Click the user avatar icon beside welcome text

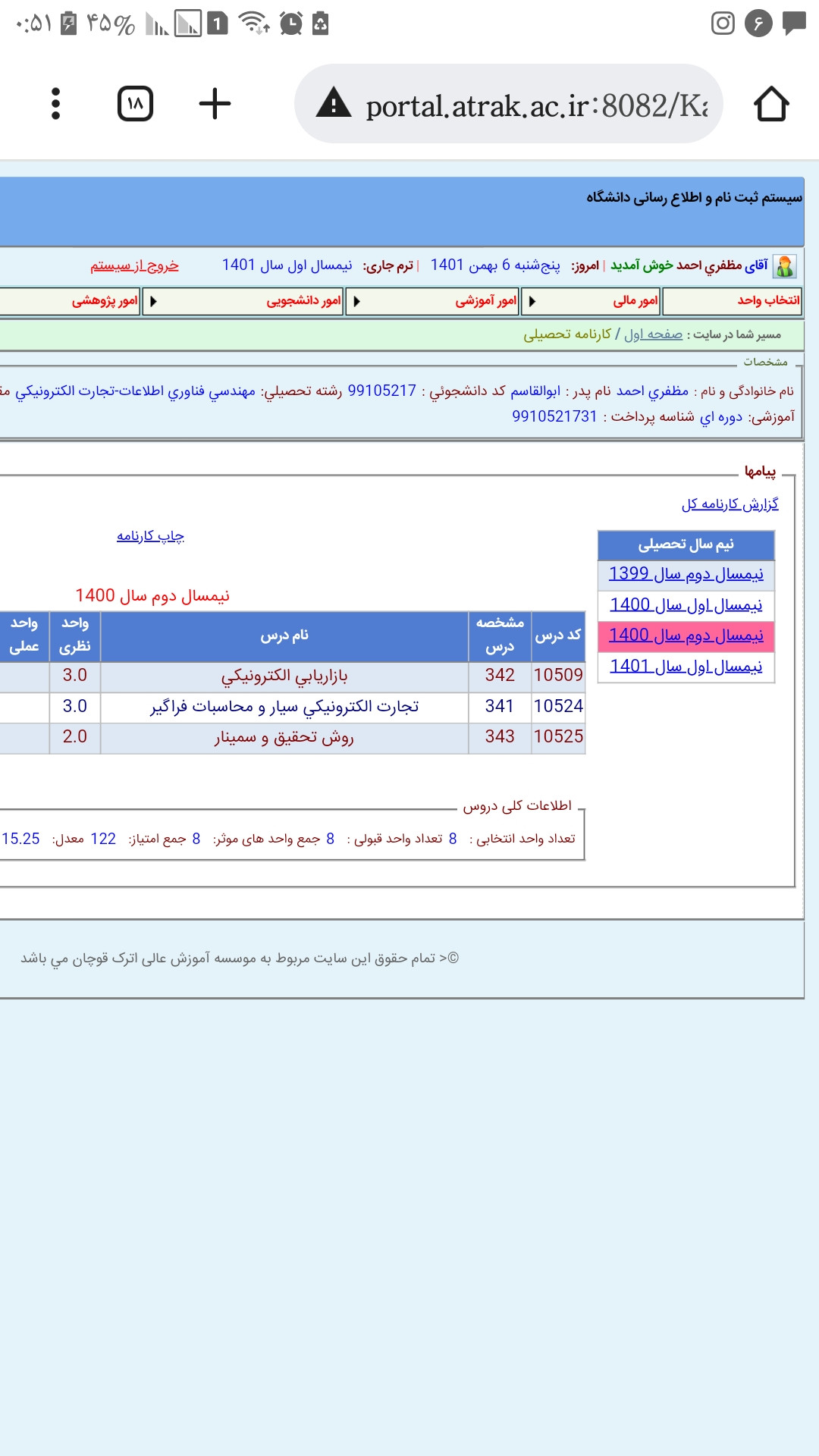coord(785,266)
